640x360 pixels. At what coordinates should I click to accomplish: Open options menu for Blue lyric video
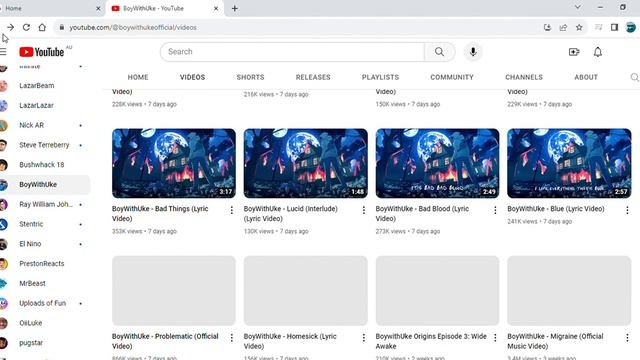coord(627,210)
